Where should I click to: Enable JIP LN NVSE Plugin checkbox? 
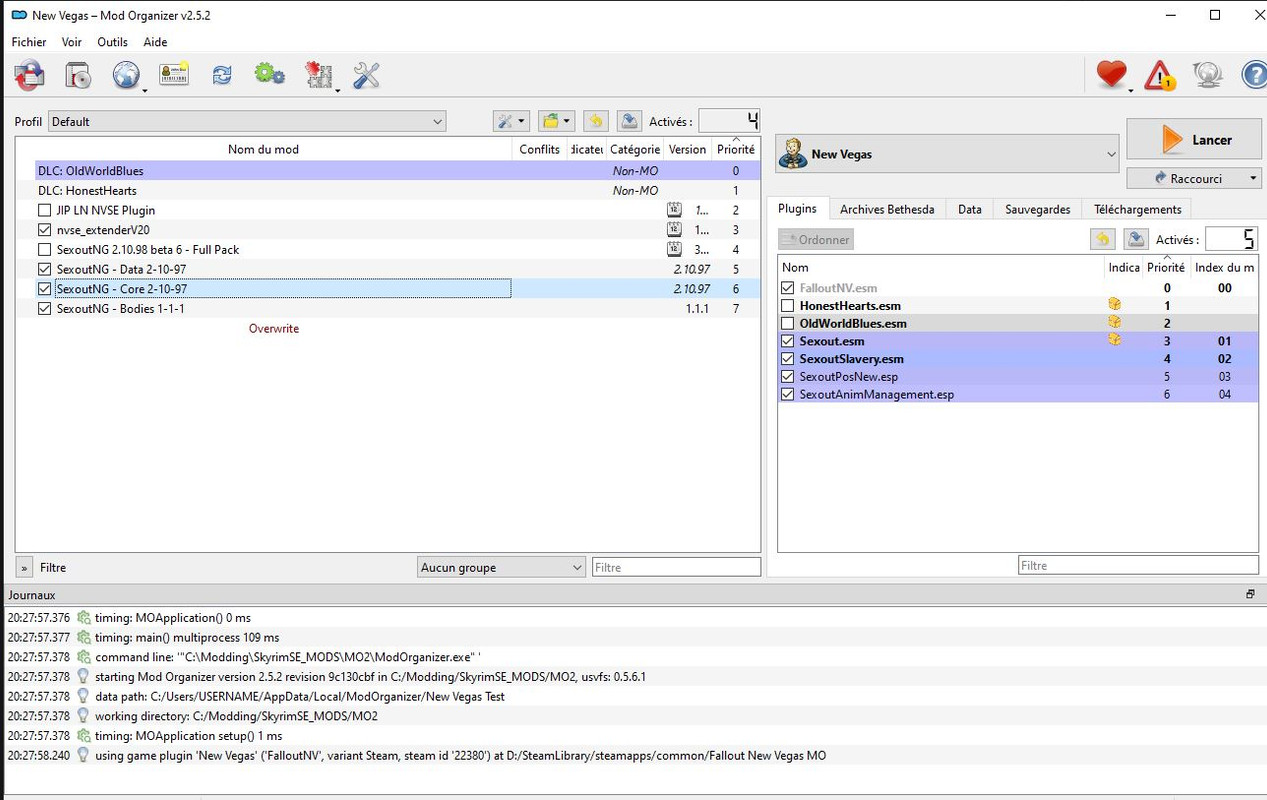click(x=44, y=210)
